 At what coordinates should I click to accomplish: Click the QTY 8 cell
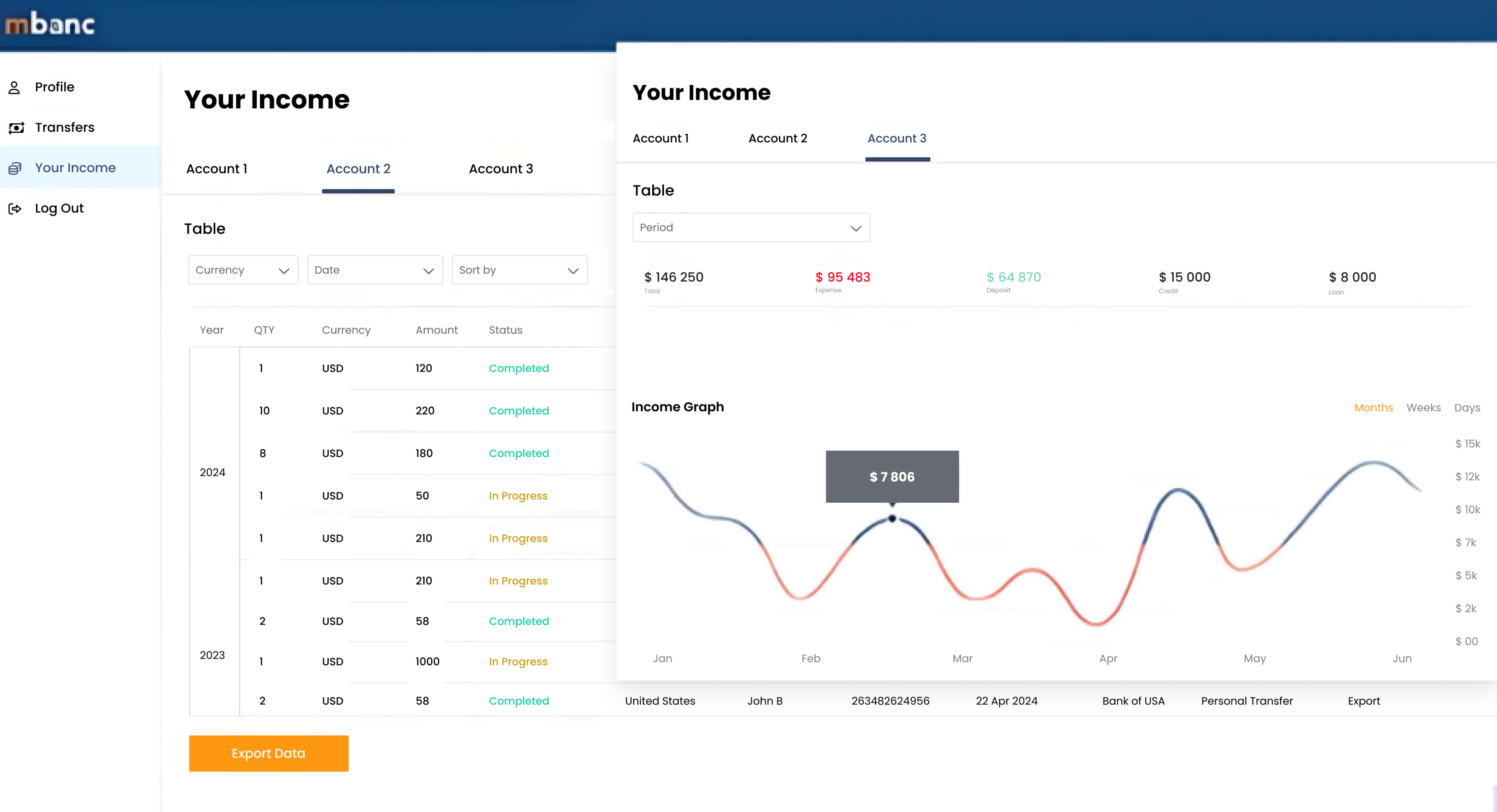coord(263,453)
